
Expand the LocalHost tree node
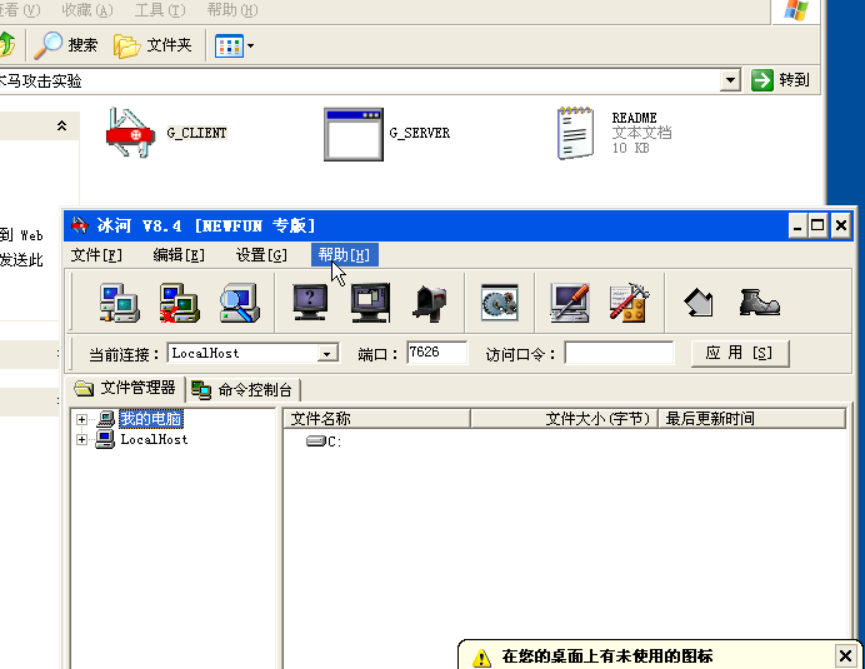(x=82, y=440)
